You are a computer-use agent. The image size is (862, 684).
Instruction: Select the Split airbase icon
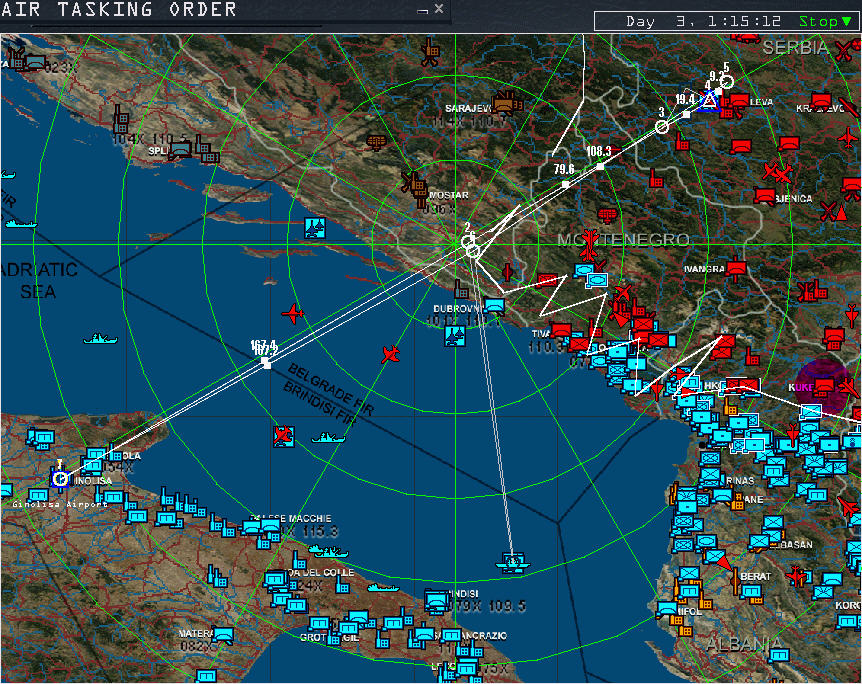[181, 150]
